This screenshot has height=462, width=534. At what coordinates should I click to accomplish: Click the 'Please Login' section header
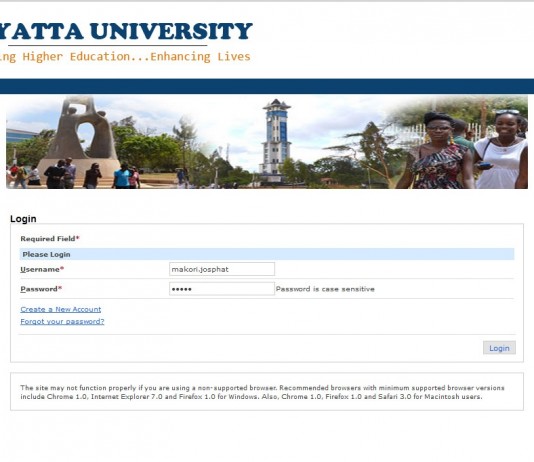267,254
